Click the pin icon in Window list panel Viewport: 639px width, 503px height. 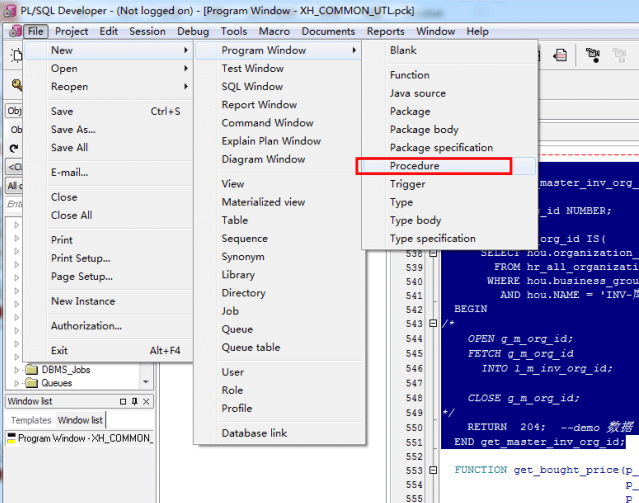pyautogui.click(x=134, y=402)
